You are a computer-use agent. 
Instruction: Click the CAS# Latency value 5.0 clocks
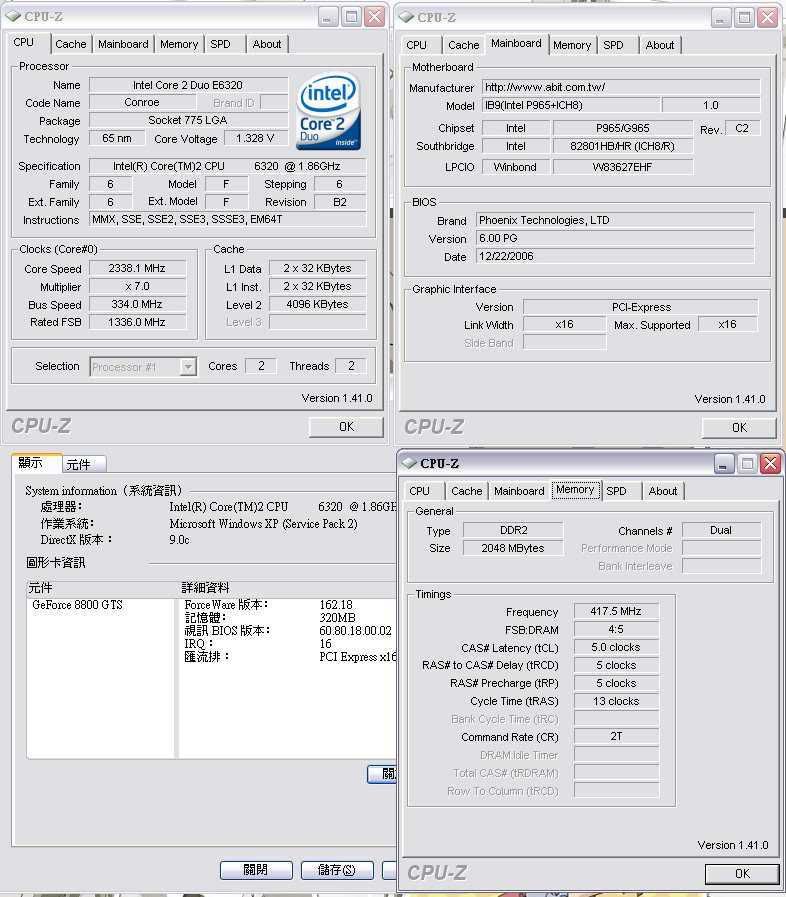pyautogui.click(x=616, y=647)
